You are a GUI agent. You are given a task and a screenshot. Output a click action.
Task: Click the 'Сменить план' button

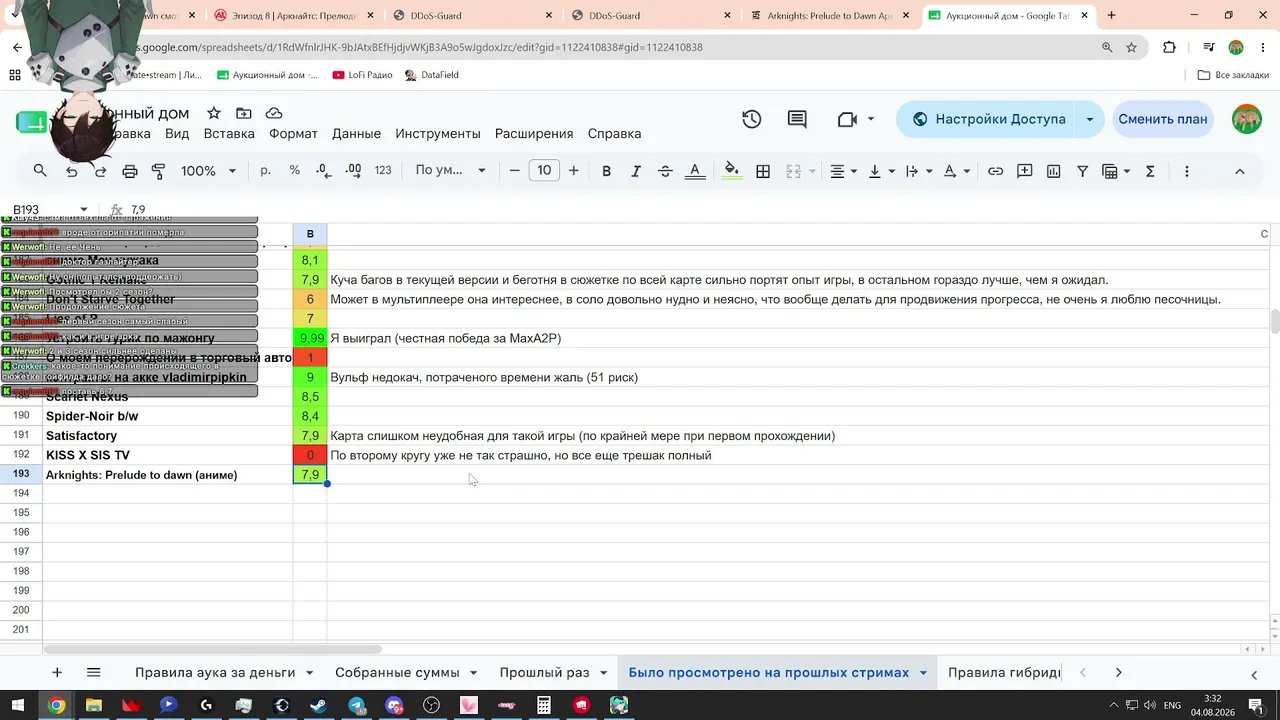tap(1162, 119)
